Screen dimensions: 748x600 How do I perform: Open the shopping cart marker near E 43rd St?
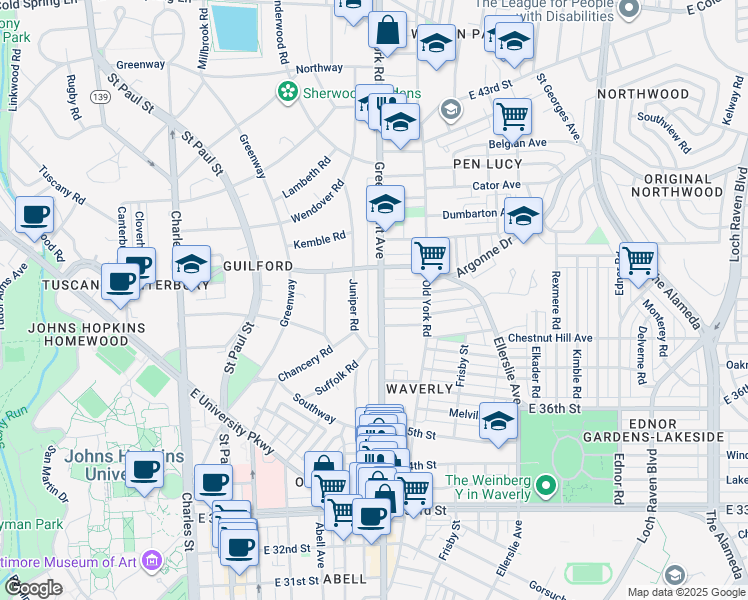click(512, 116)
